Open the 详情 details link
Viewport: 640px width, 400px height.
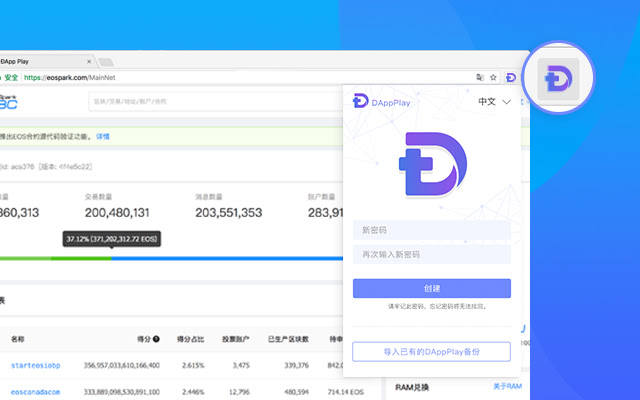click(x=103, y=137)
